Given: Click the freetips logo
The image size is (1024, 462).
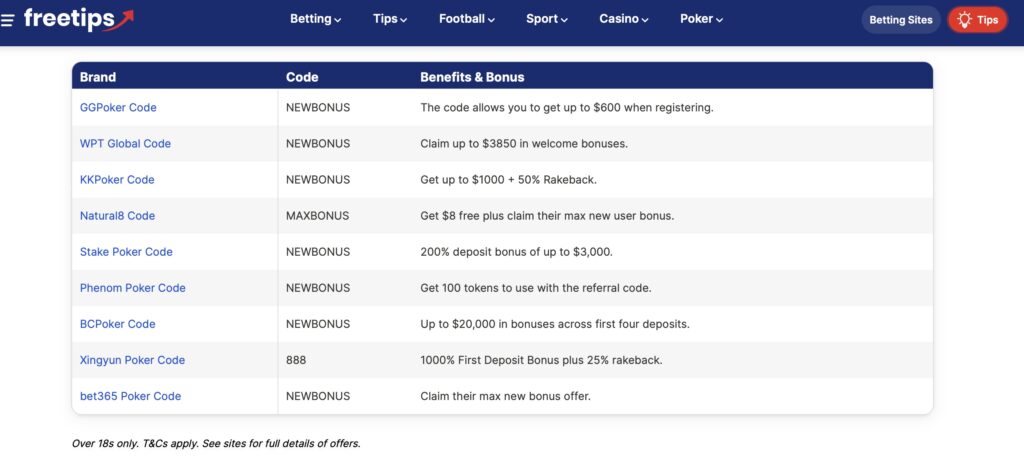Looking at the screenshot, I should [79, 19].
